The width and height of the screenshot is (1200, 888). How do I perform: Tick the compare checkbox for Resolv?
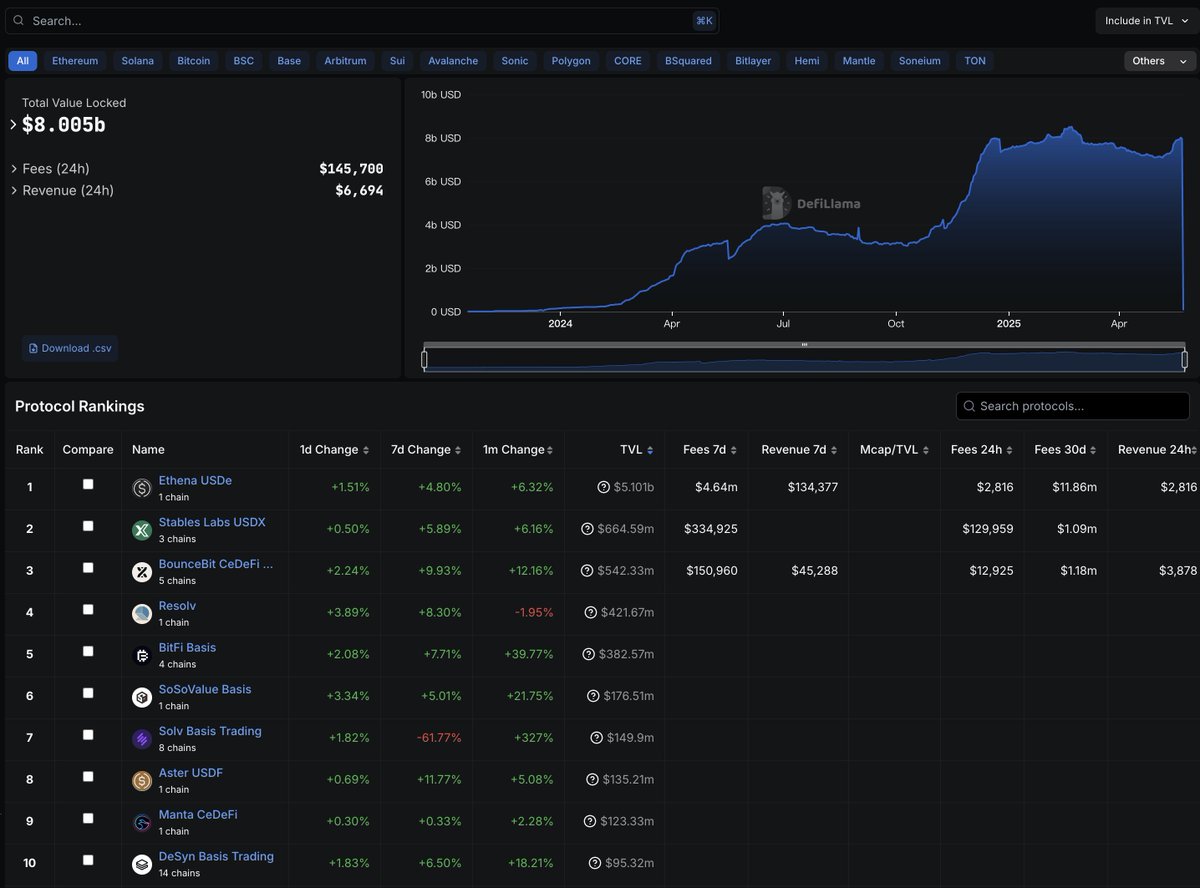[88, 609]
